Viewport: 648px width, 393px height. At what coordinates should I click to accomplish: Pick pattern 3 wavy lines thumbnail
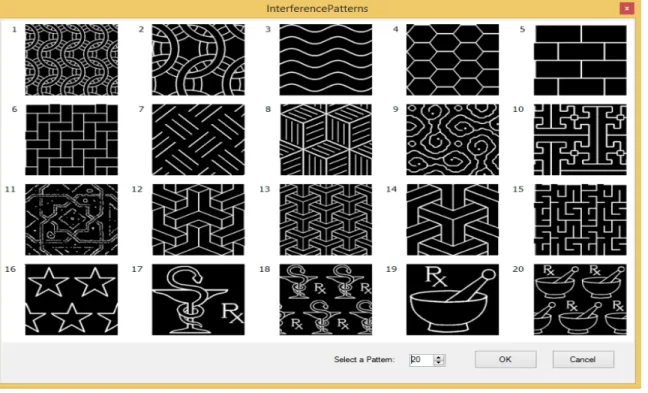pyautogui.click(x=326, y=60)
